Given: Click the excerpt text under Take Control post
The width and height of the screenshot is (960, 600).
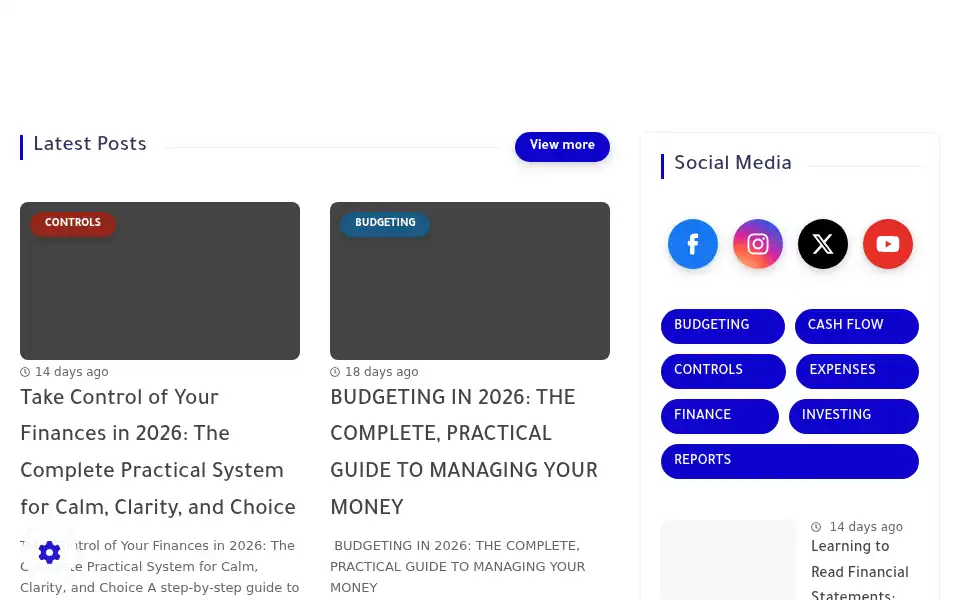Looking at the screenshot, I should tap(160, 566).
